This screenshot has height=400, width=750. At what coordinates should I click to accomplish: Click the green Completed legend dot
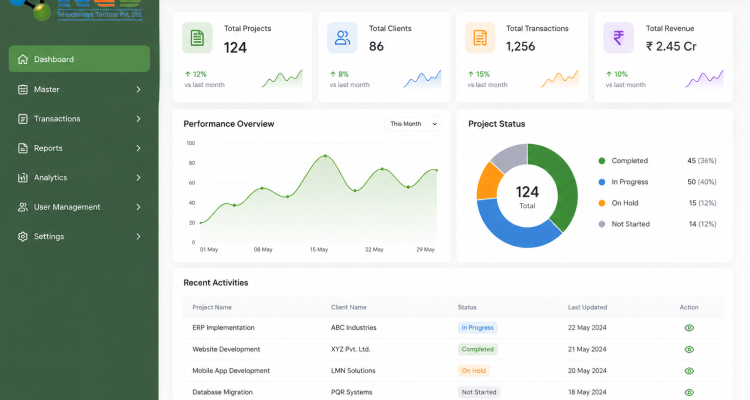click(x=602, y=161)
